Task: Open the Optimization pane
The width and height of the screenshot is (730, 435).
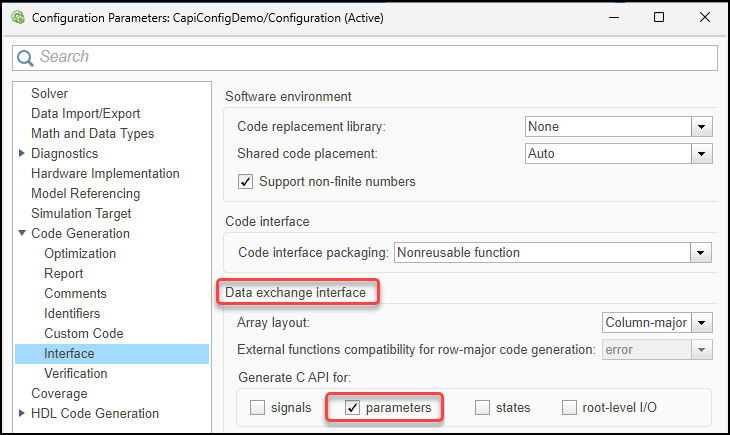Action: (81, 254)
